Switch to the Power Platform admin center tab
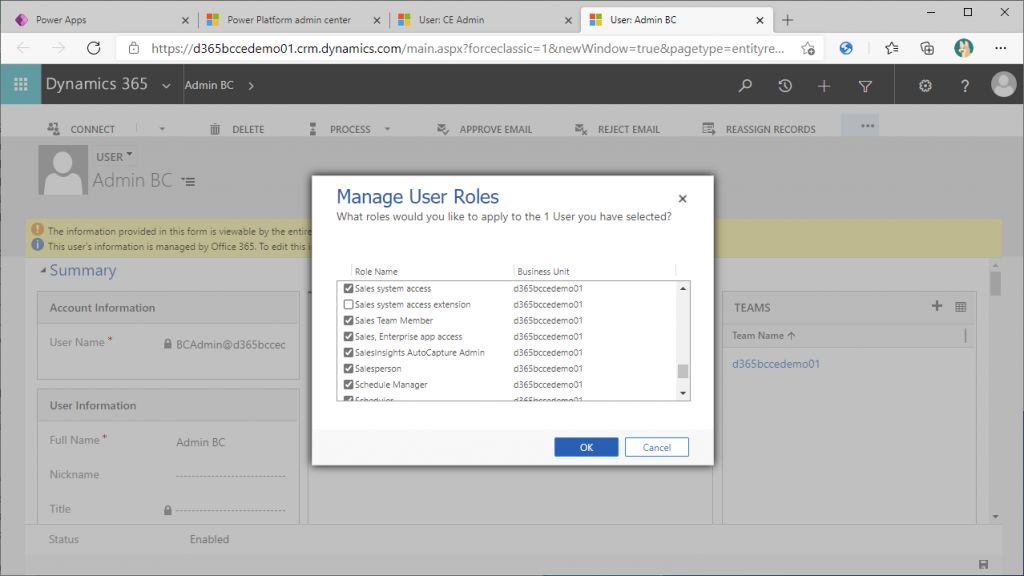The height and width of the screenshot is (576, 1024). (x=293, y=20)
